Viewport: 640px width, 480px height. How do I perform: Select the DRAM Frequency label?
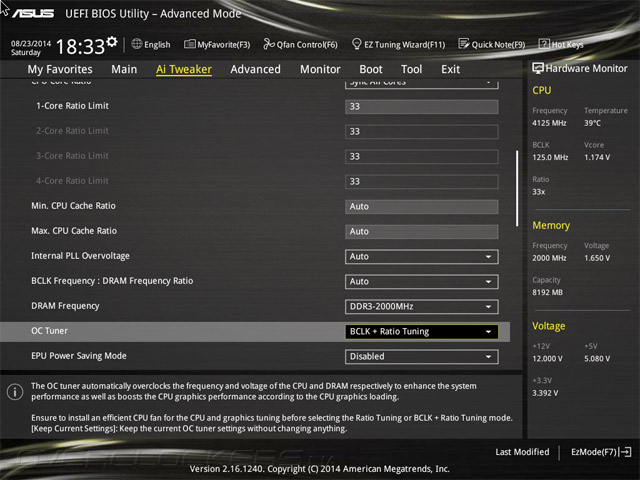(x=65, y=306)
